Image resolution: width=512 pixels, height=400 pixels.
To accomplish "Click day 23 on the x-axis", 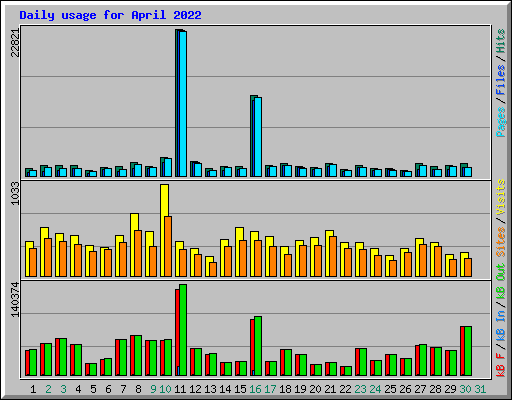I will point(360,389).
